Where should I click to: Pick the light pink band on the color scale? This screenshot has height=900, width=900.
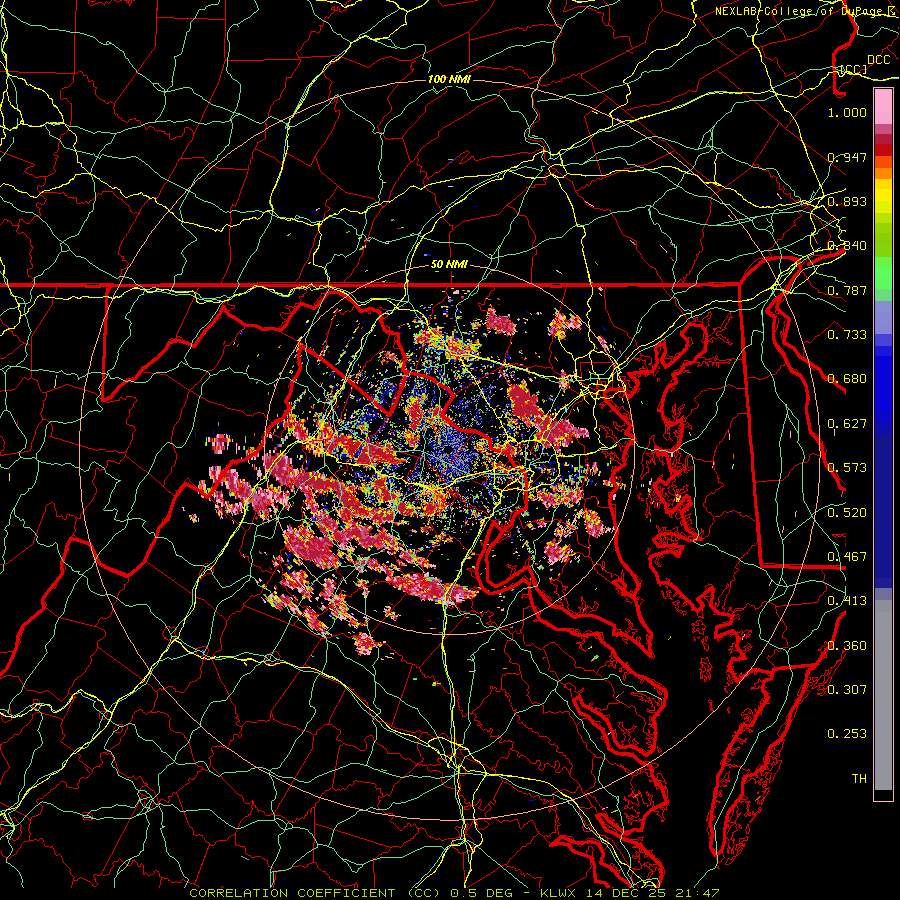[883, 107]
